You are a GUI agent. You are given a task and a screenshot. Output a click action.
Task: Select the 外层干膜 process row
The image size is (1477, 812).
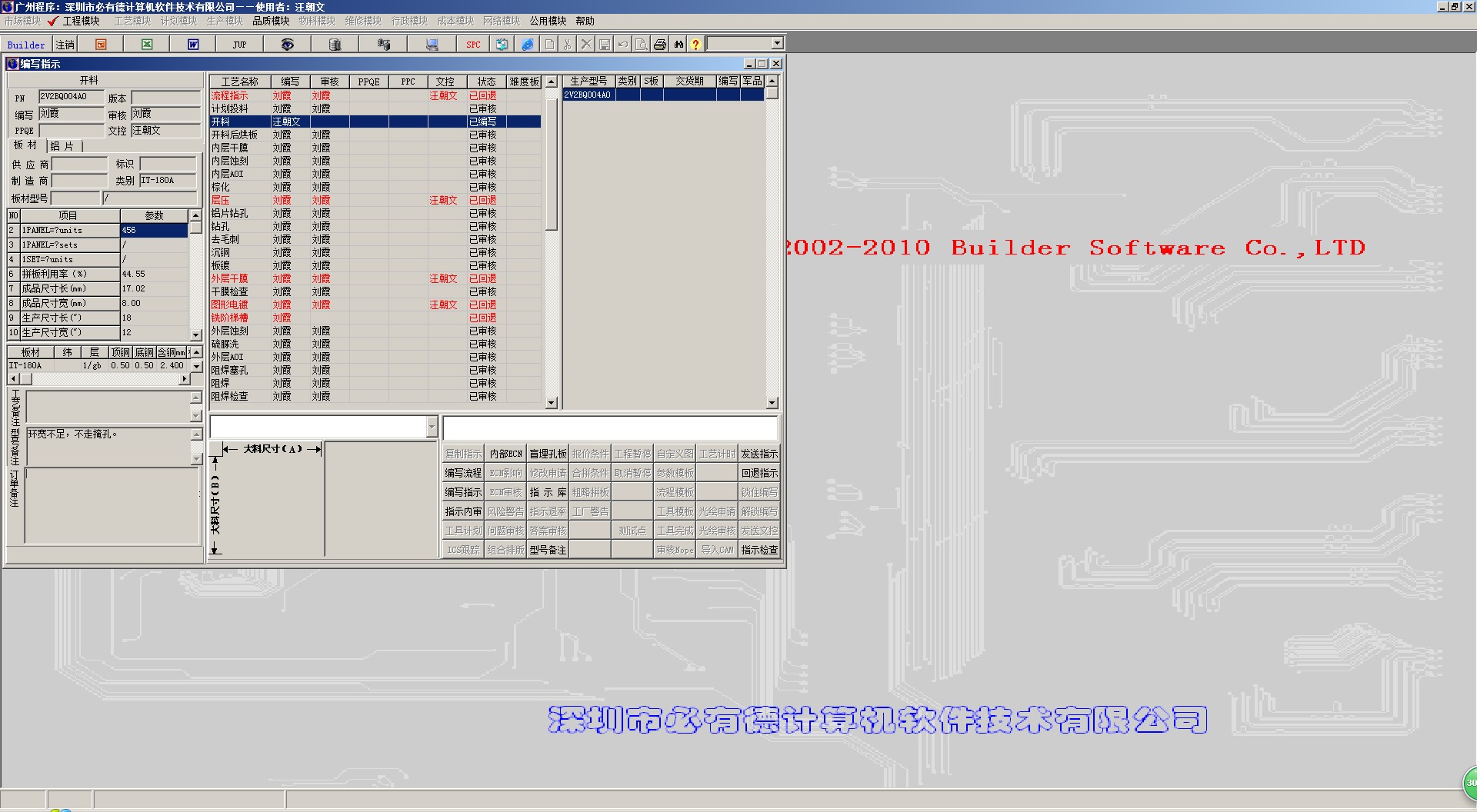coord(375,279)
